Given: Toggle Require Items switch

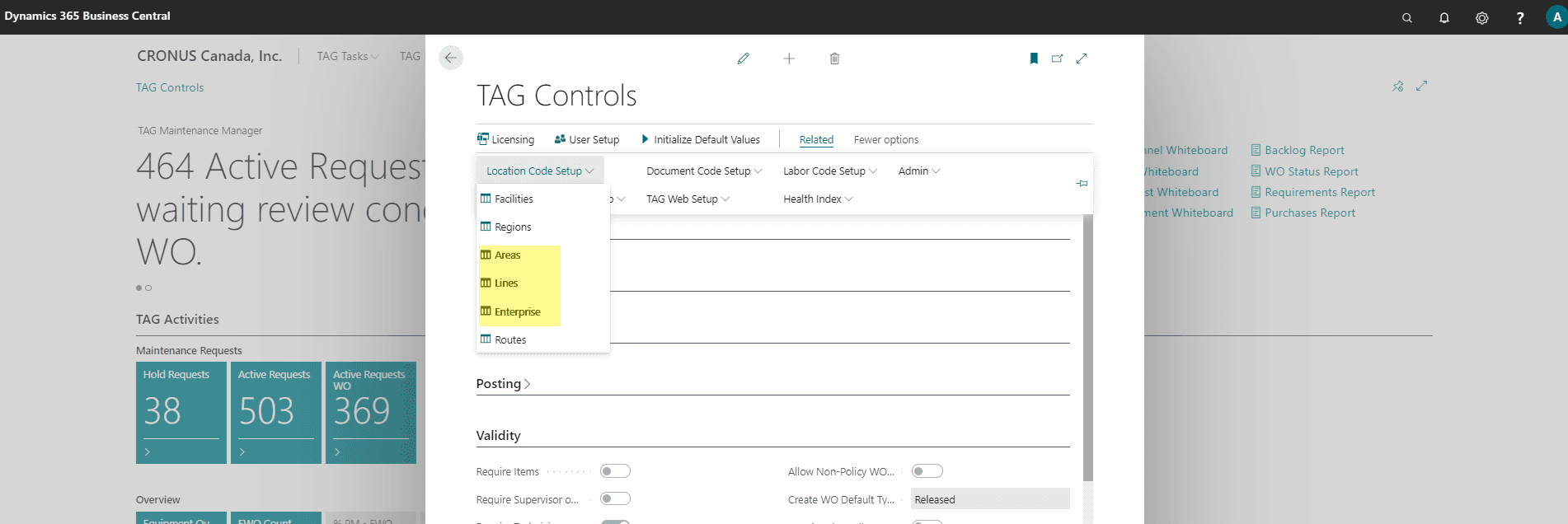Looking at the screenshot, I should 615,471.
